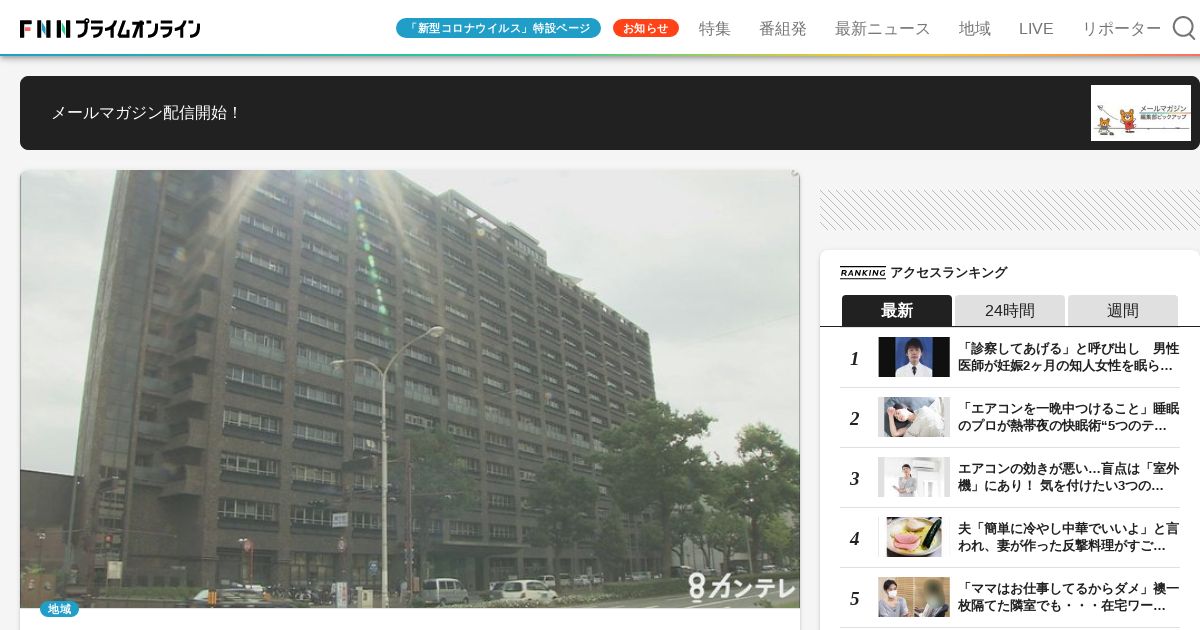Click the アクセスランキング heading
Screen dimensions: 1200x630
pos(948,272)
